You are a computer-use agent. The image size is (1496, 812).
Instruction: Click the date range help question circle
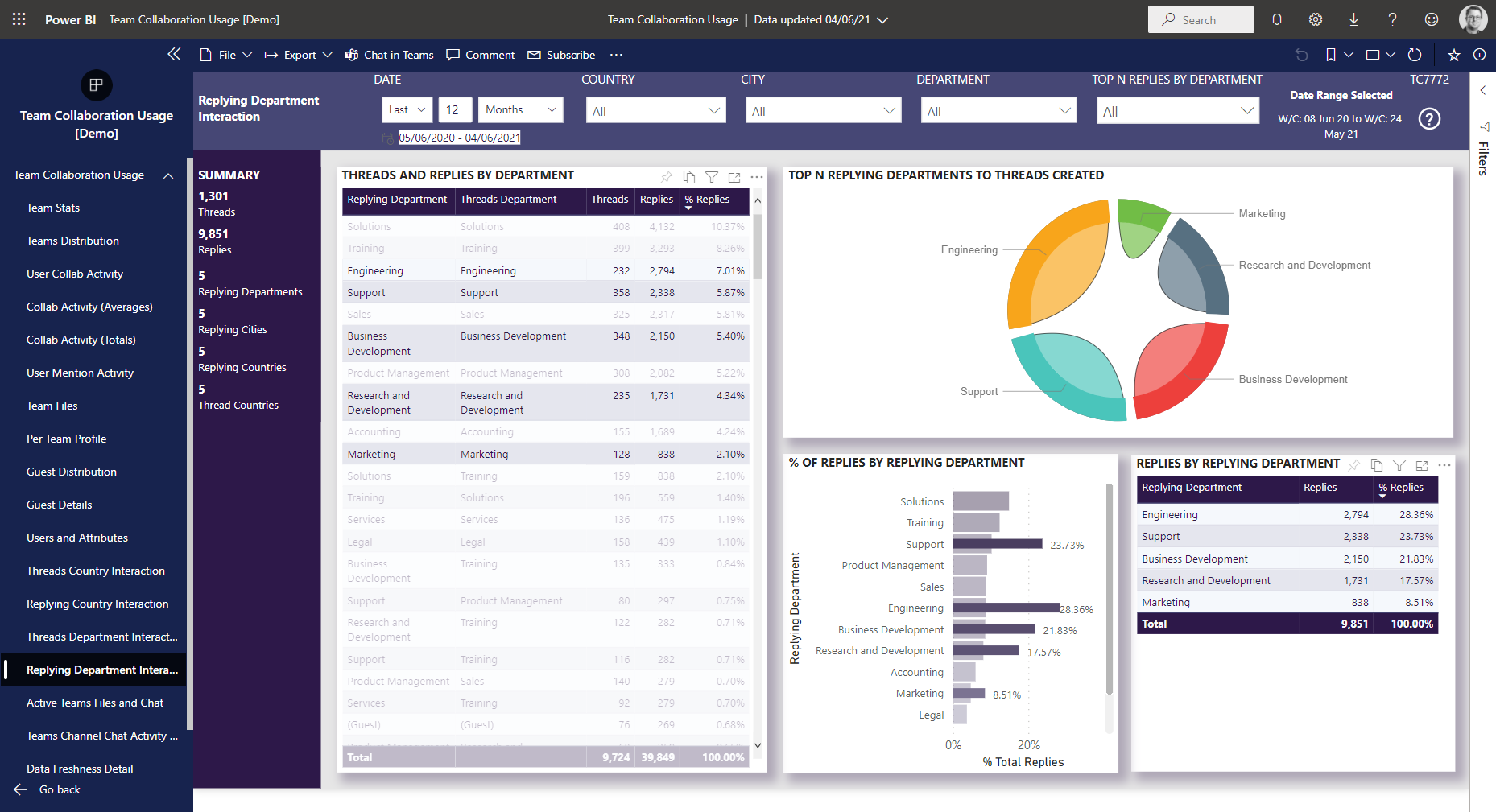[x=1429, y=119]
